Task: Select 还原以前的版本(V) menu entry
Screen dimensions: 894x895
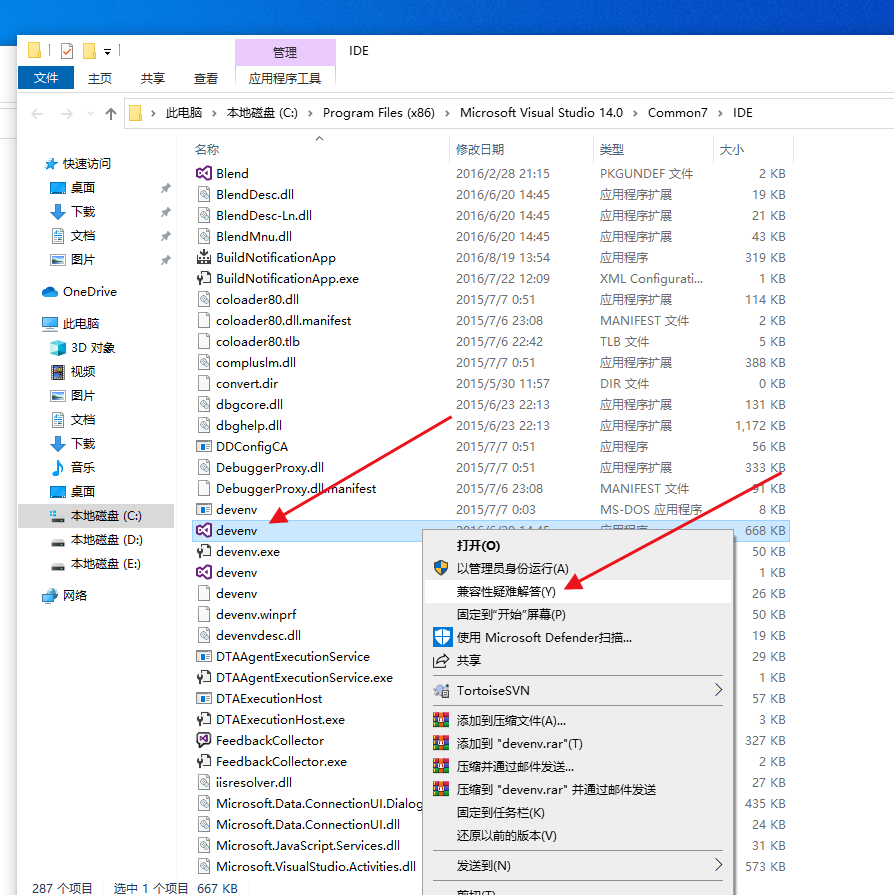Action: click(578, 836)
